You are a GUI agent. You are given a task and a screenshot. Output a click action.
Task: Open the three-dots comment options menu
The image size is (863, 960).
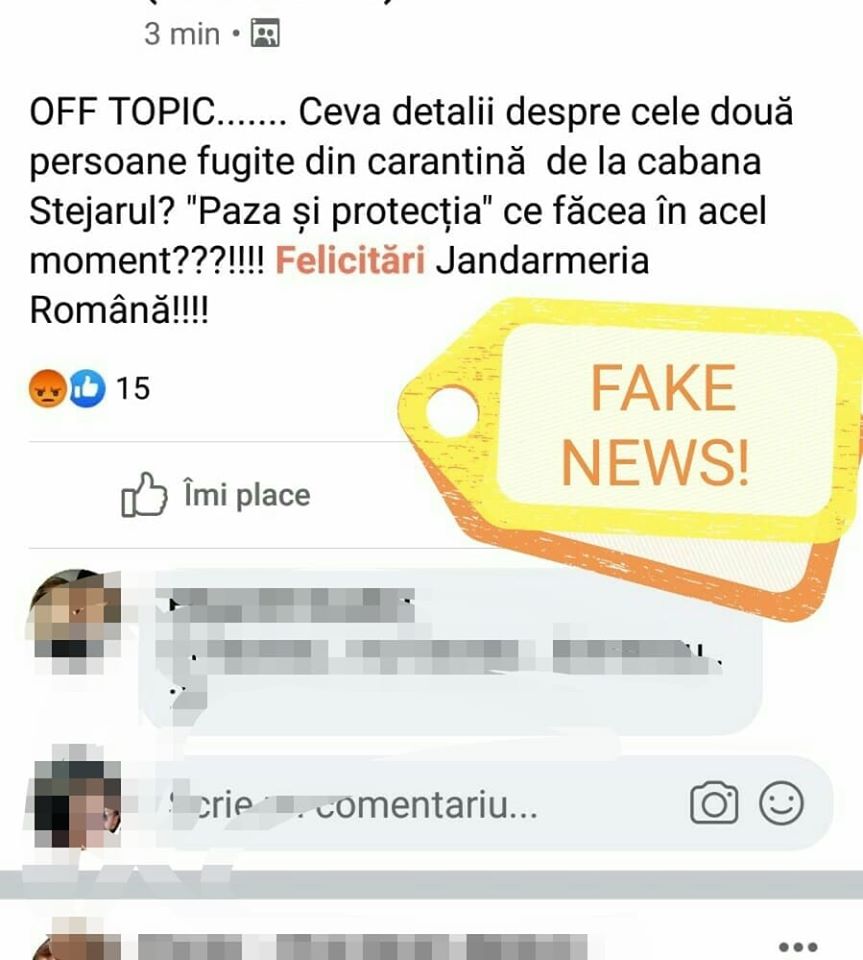[x=799, y=947]
